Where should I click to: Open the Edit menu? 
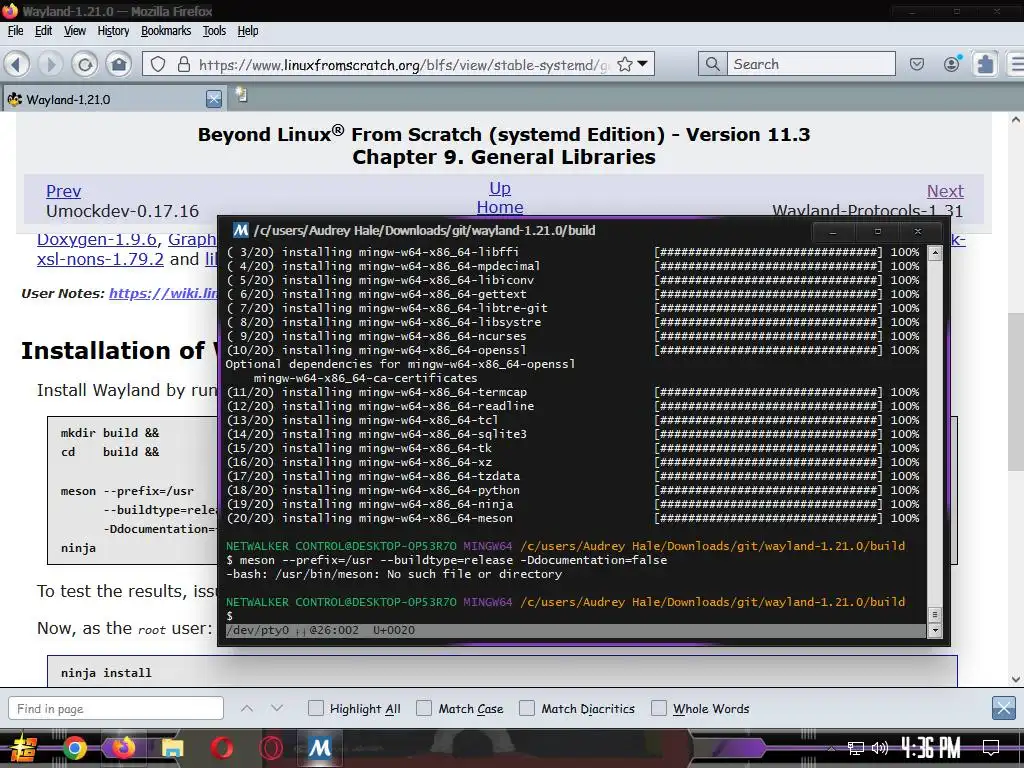(x=43, y=31)
